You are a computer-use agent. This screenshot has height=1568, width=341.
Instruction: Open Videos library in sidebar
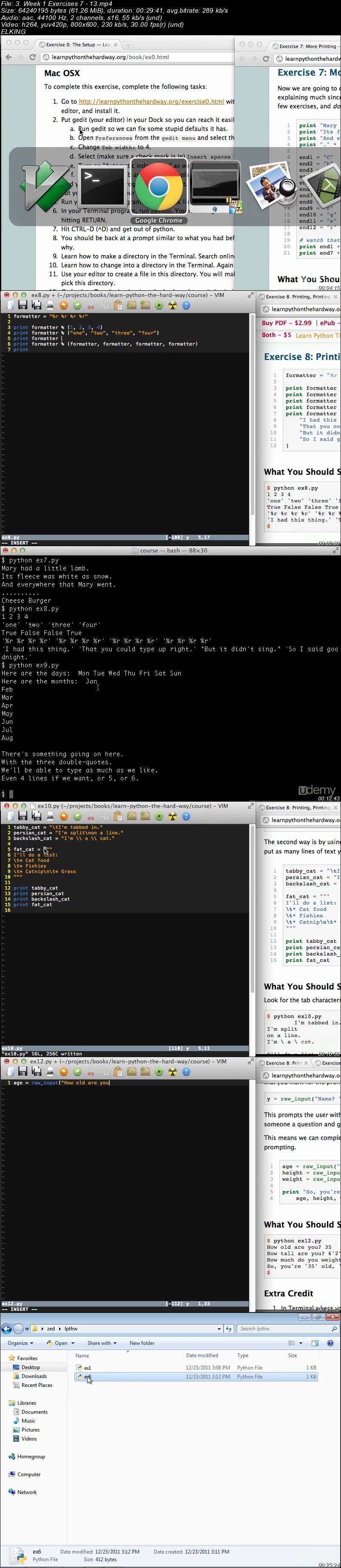[x=28, y=1438]
